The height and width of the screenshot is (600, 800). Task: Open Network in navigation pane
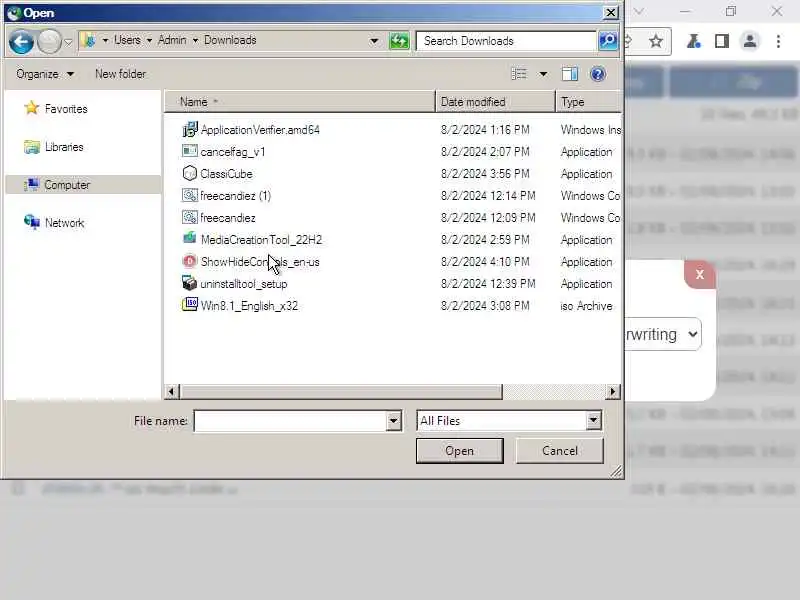click(64, 223)
